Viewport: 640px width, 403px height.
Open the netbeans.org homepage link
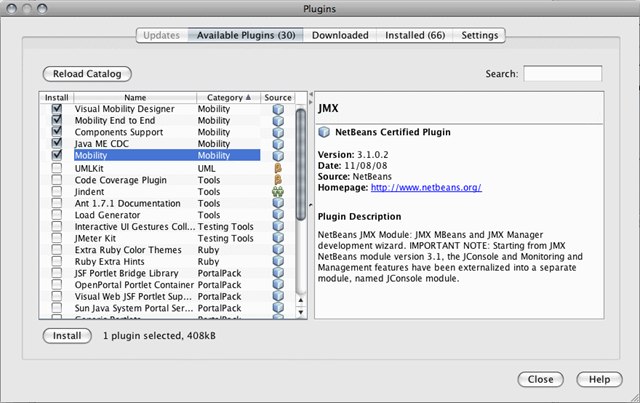[x=426, y=188]
